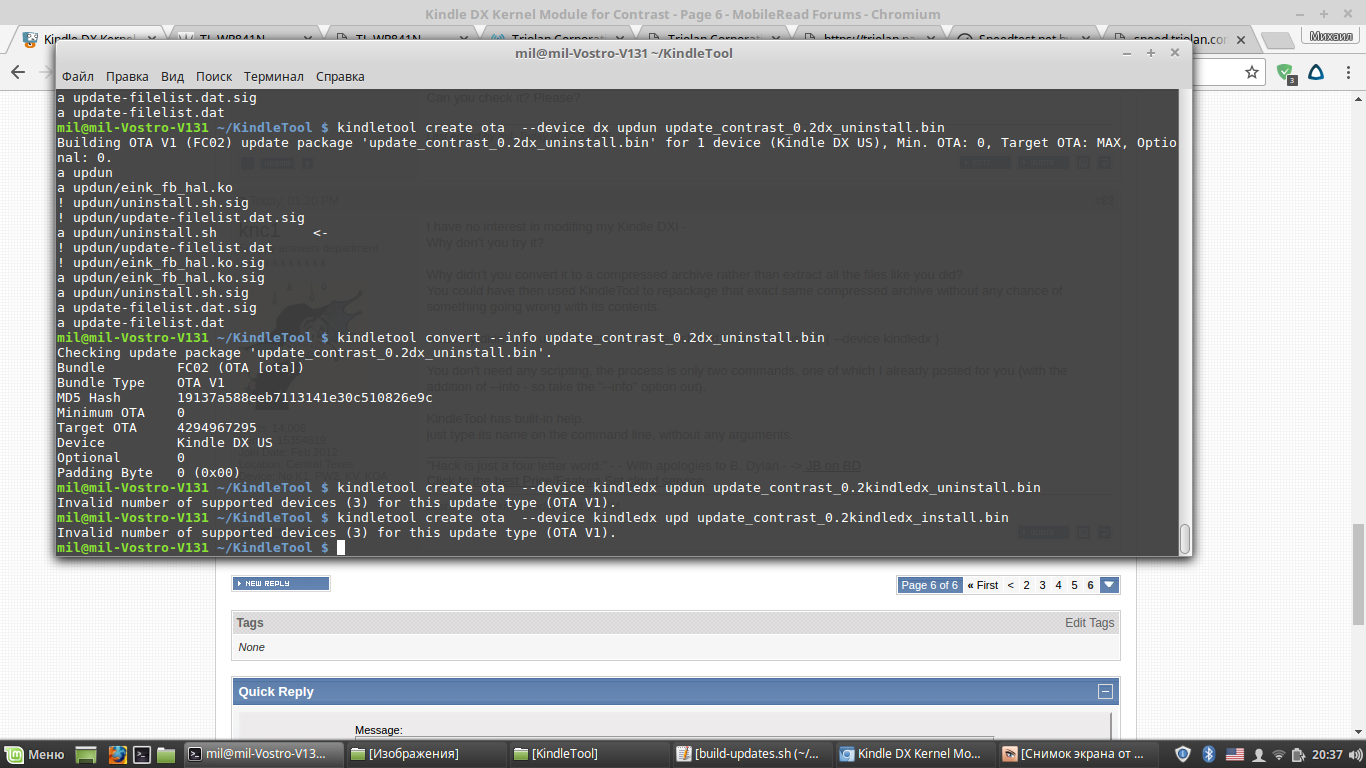The height and width of the screenshot is (768, 1366).
Task: Click the Chromium back arrow
Action: click(17, 72)
